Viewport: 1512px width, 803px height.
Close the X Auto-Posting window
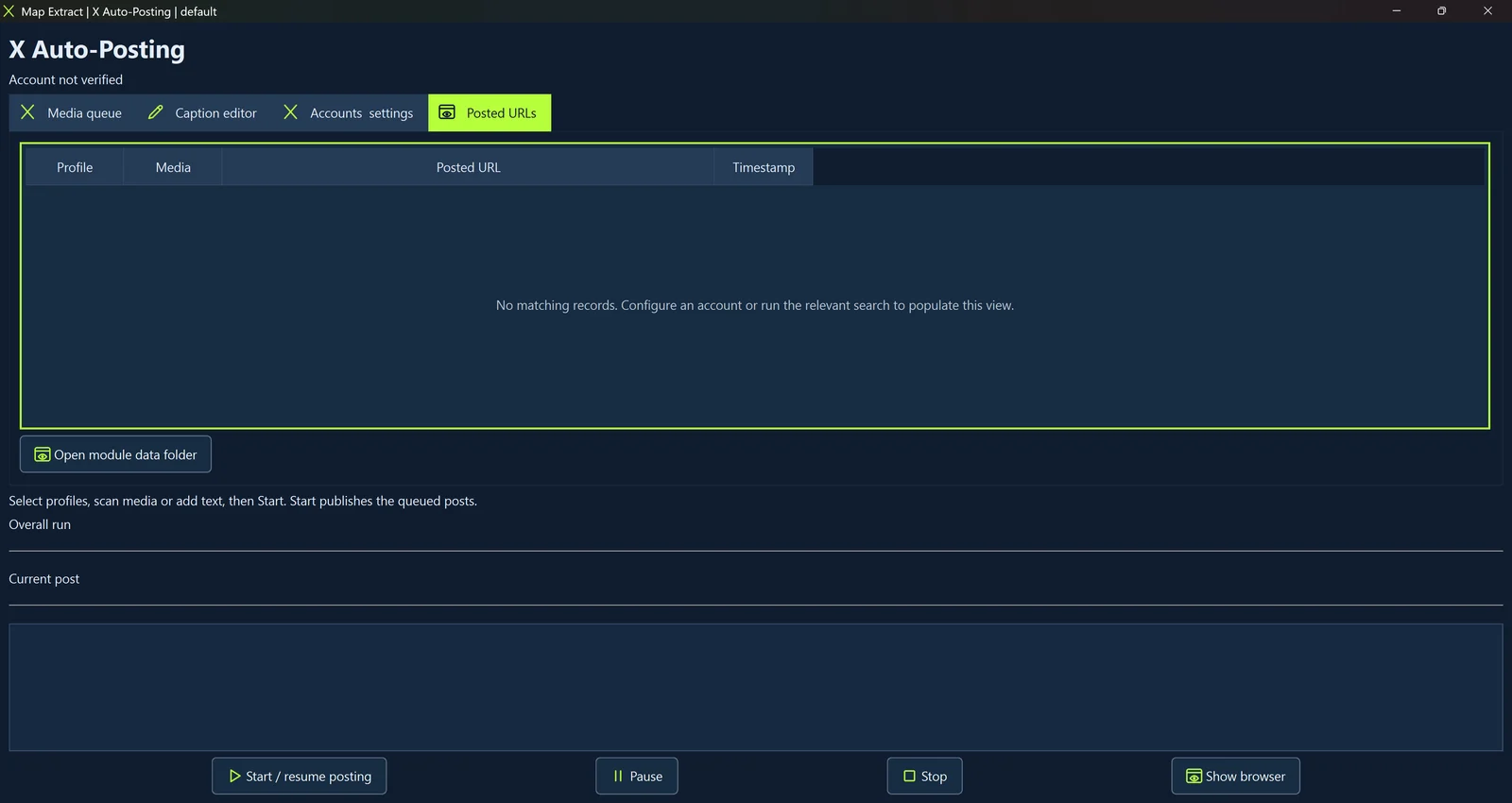tap(1488, 11)
